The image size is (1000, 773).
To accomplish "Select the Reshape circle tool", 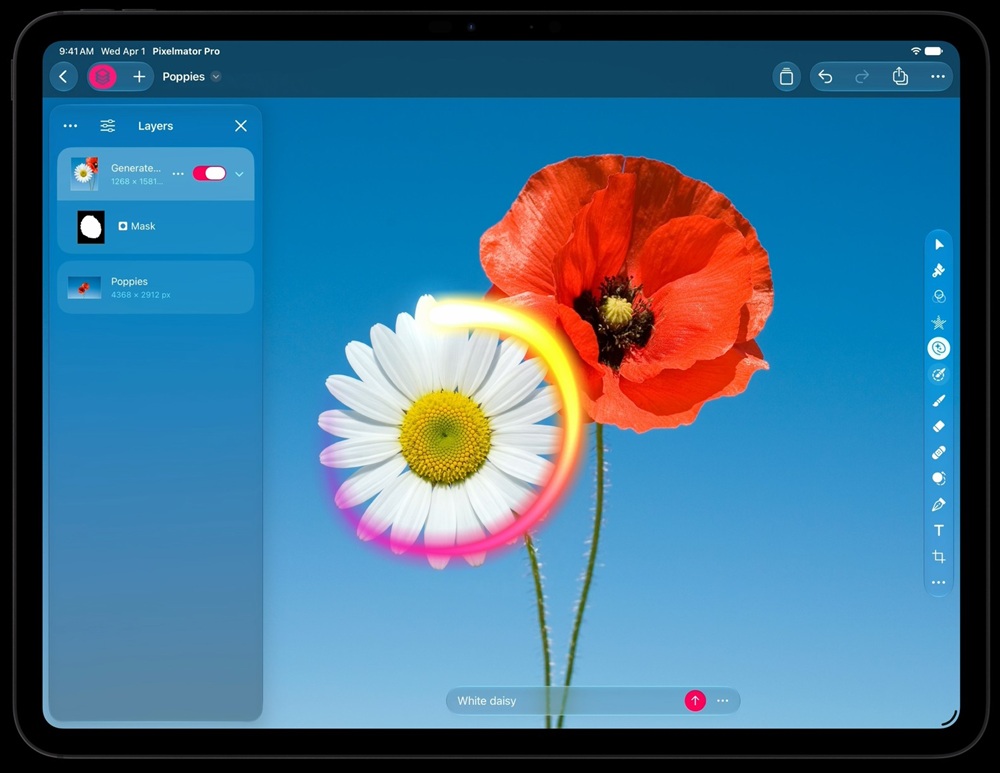I will 939,478.
